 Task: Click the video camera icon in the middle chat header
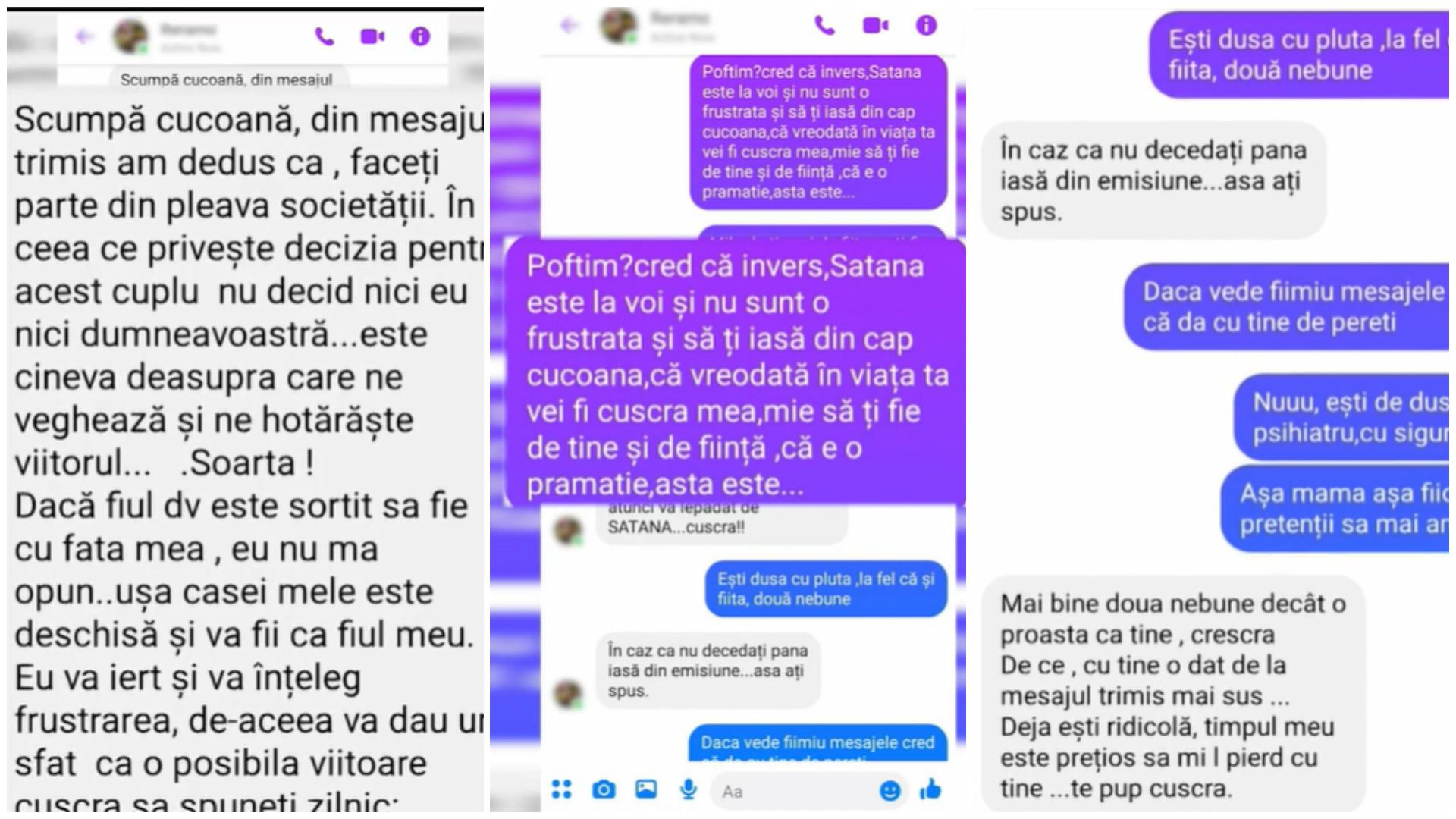point(876,26)
